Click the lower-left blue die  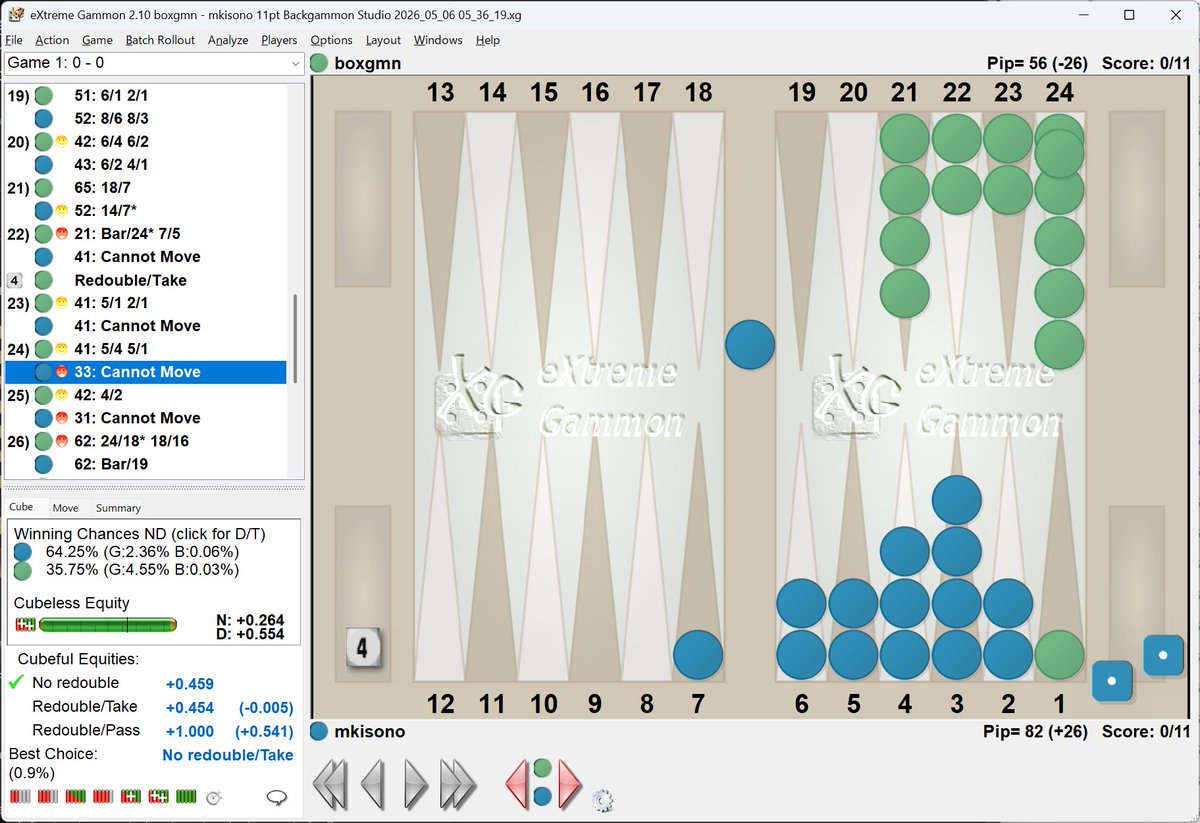coord(1112,681)
